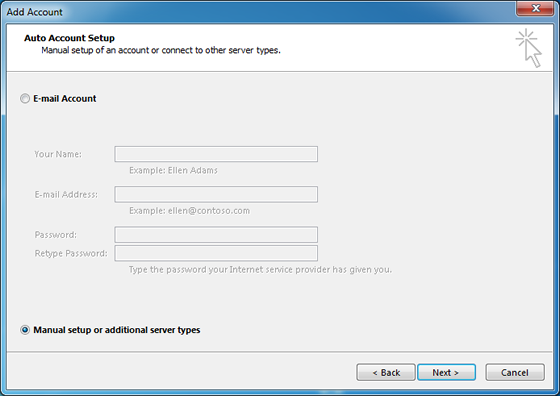Click the cursor wizard icon in header
This screenshot has width=560, height=396.
tap(529, 48)
